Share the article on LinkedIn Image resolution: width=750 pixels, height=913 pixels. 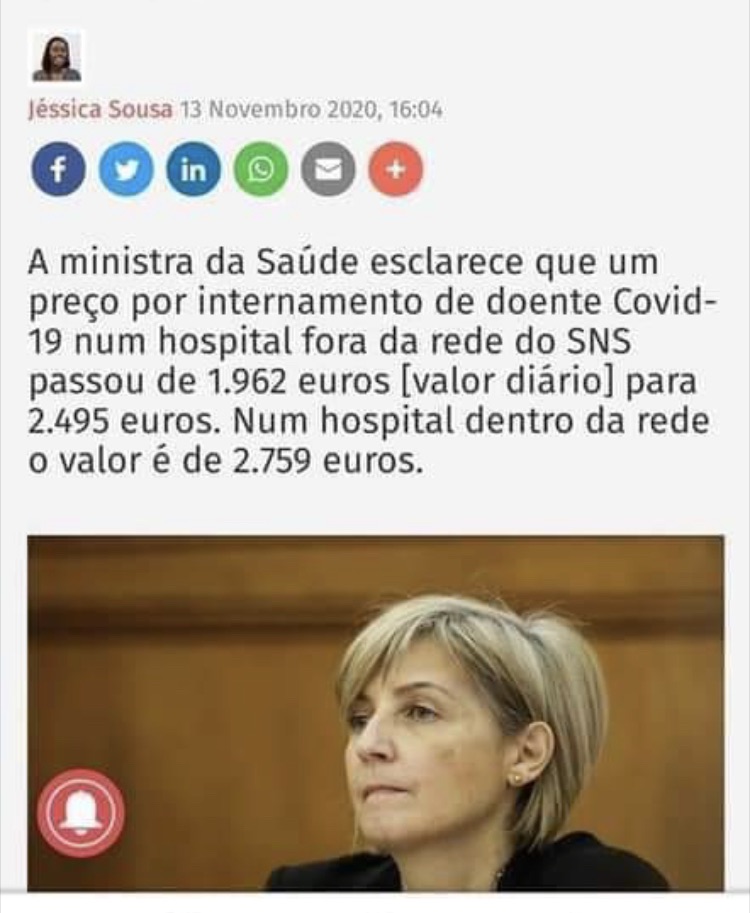[193, 169]
